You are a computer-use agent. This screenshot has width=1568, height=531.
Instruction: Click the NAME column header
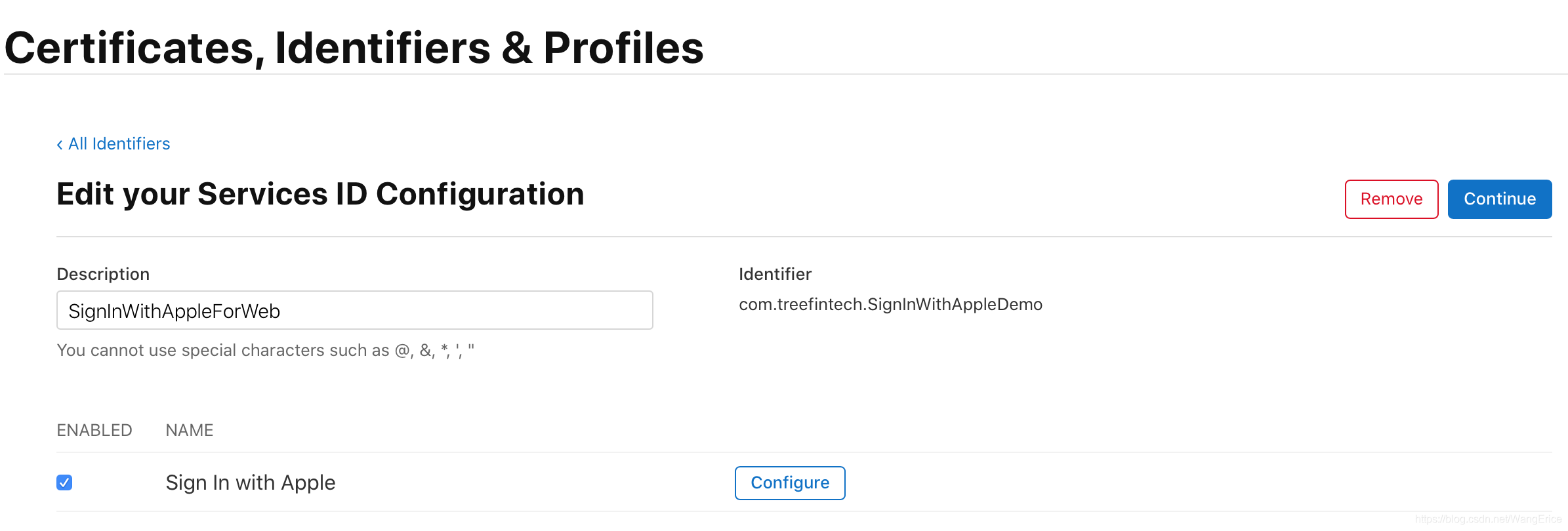point(190,430)
